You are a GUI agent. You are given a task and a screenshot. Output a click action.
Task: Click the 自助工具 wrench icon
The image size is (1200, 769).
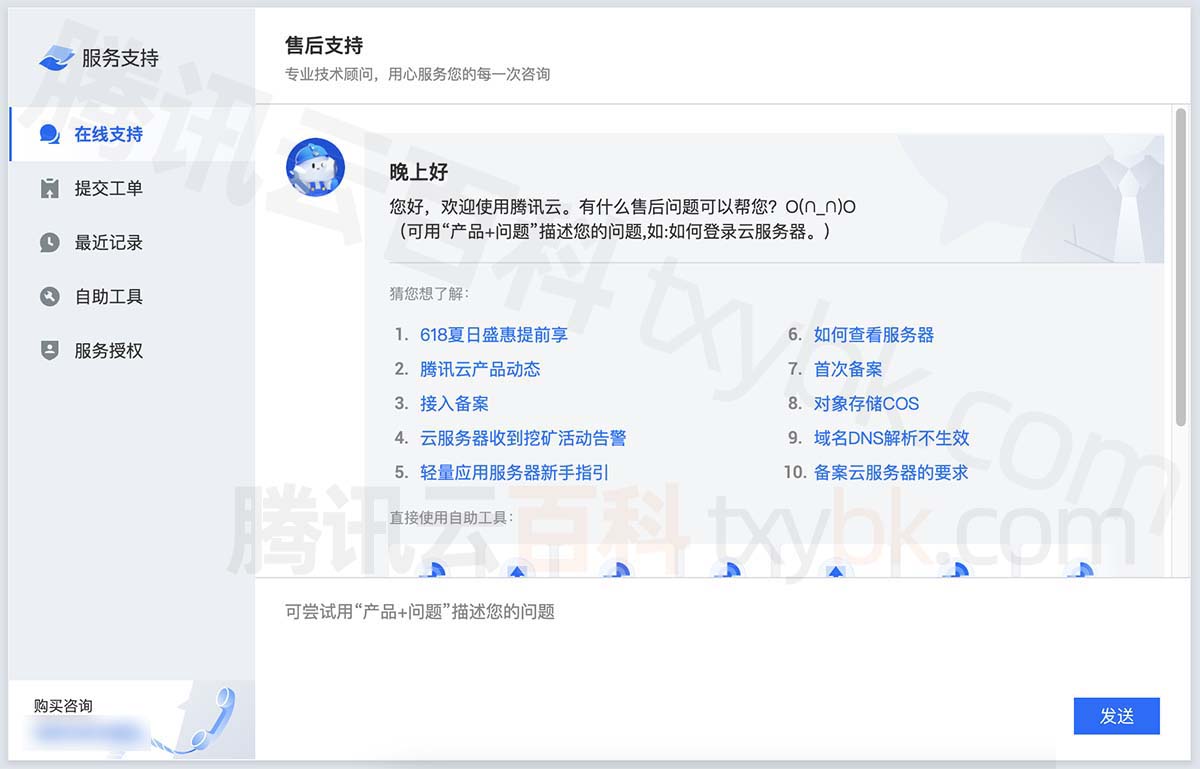pos(50,296)
